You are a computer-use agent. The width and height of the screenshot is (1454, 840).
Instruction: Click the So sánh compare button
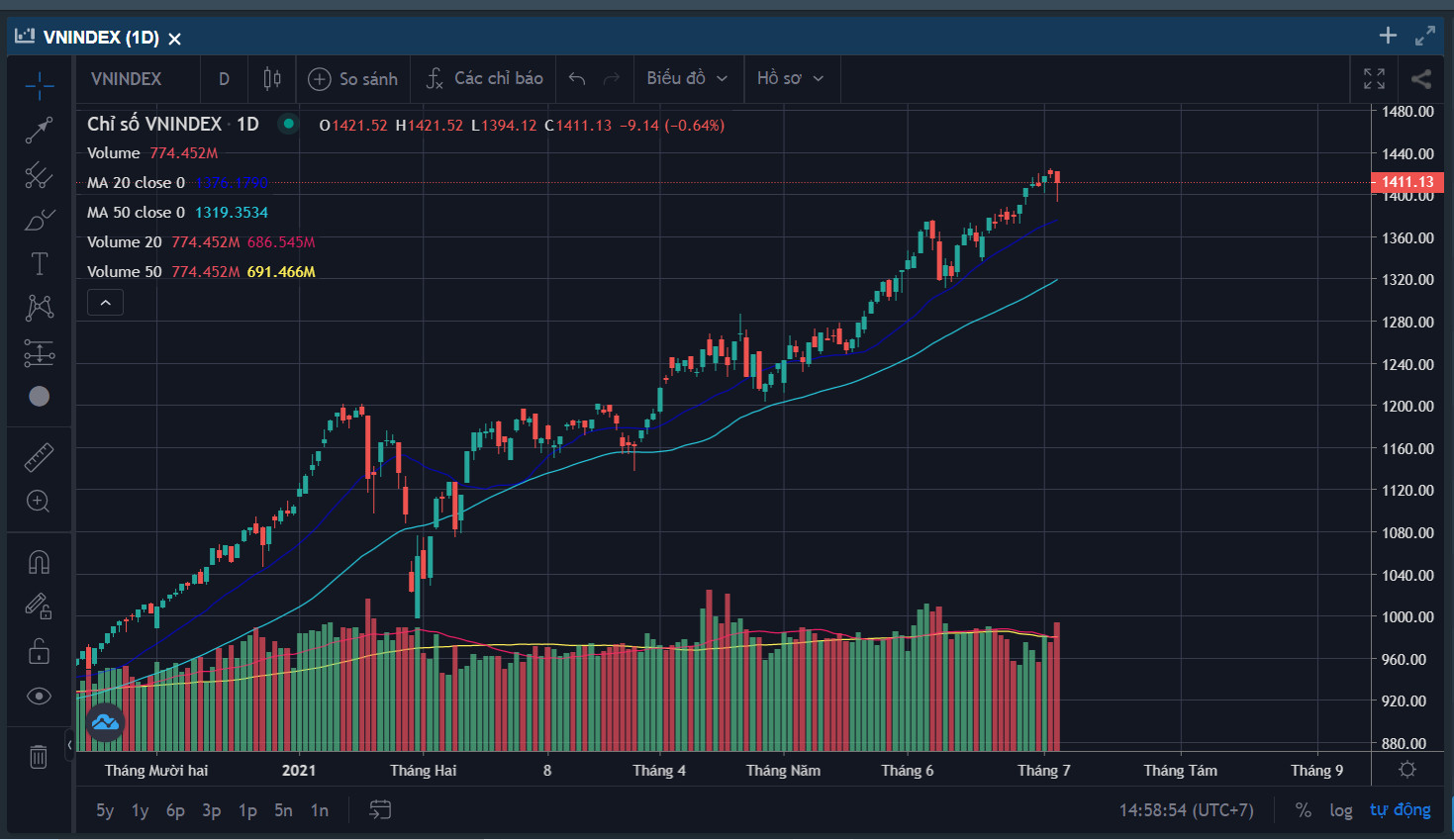tap(353, 79)
